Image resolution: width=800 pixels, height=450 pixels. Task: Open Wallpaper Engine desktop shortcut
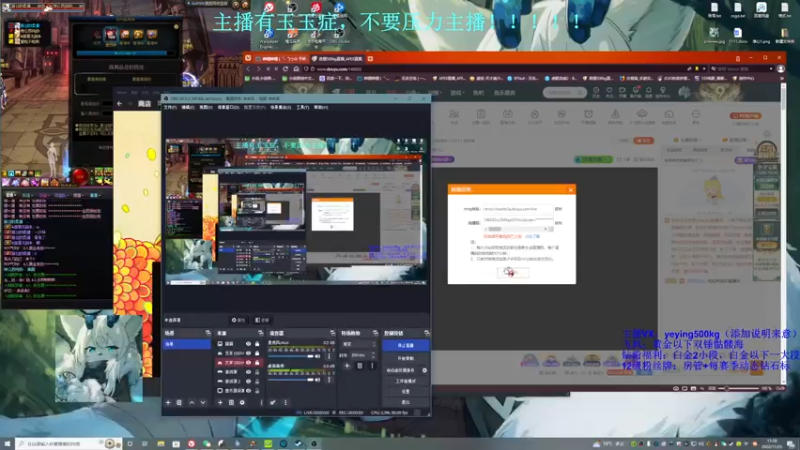click(269, 37)
